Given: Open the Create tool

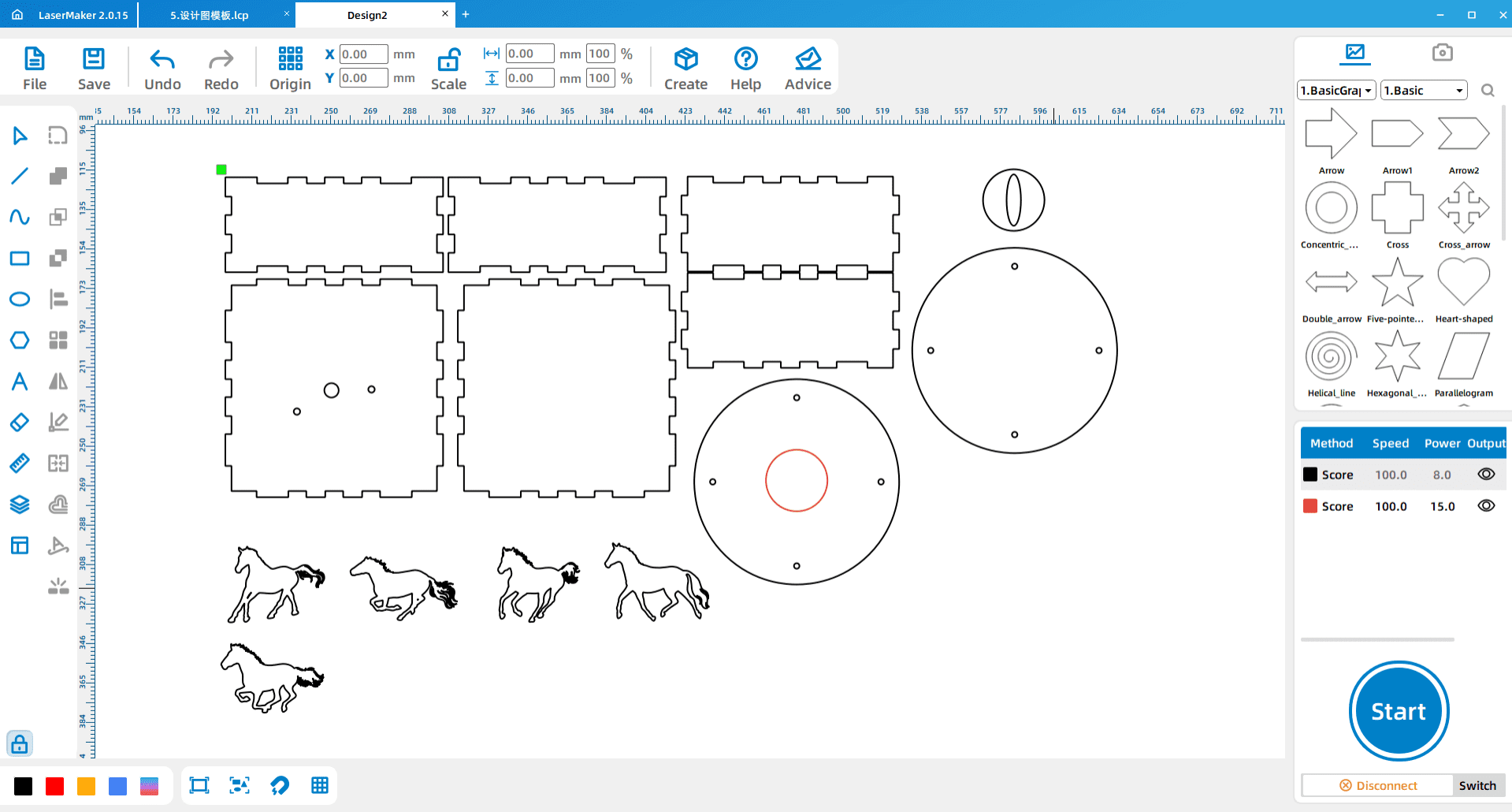Looking at the screenshot, I should click(685, 68).
